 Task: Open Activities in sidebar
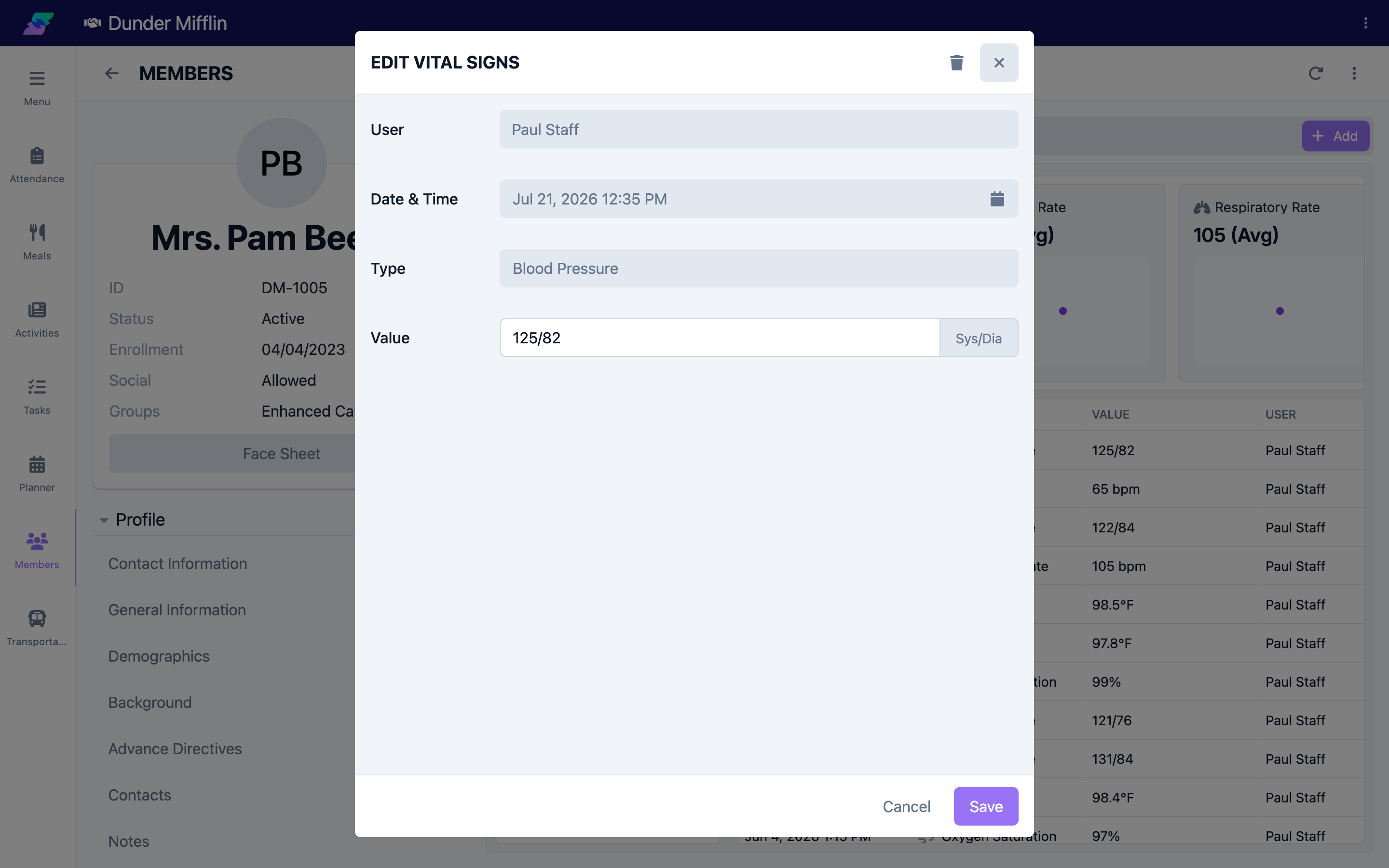tap(37, 319)
